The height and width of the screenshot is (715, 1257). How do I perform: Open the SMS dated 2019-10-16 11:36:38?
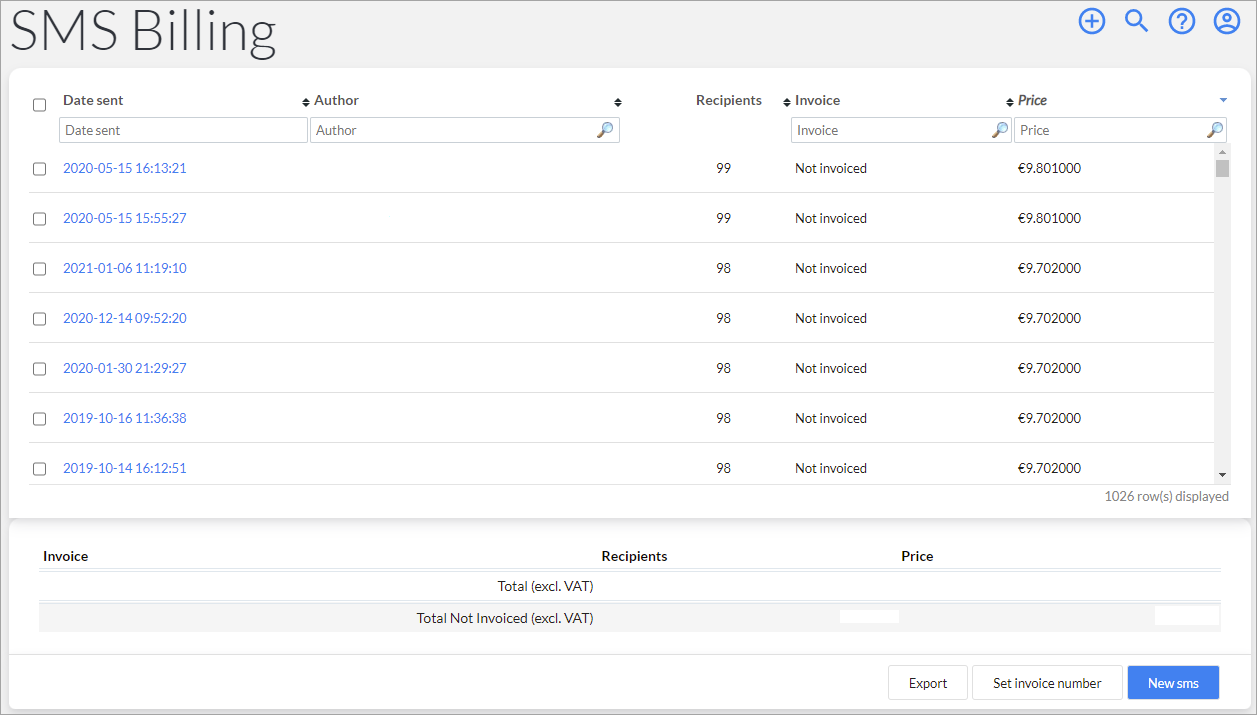125,418
